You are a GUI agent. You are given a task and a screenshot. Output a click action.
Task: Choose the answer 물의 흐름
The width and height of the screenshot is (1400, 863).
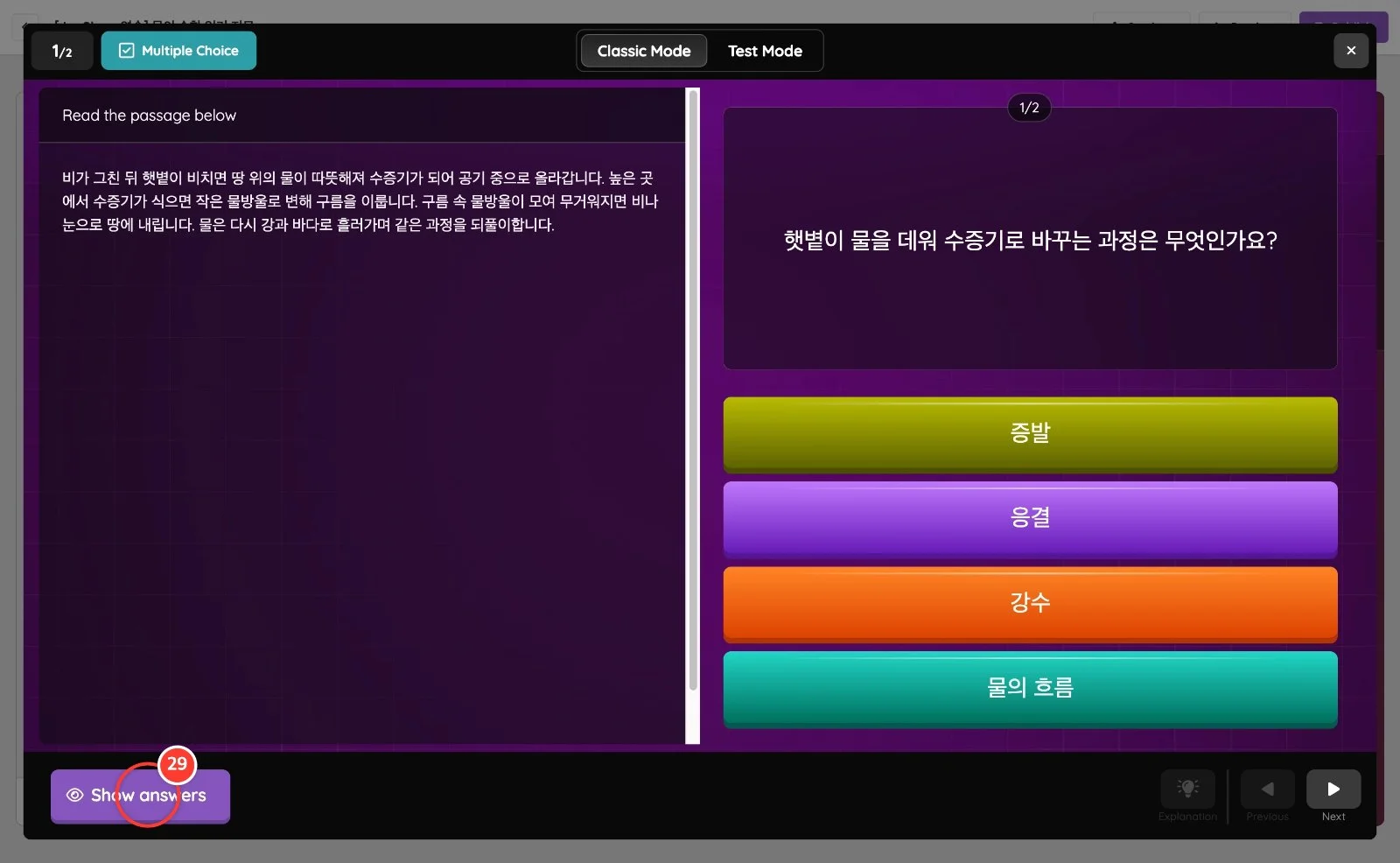tap(1030, 690)
